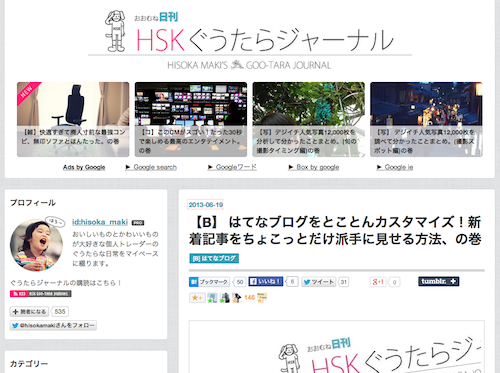The height and width of the screenshot is (373, 500).
Task: Click the カテゴリー section heading
Action: pyautogui.click(x=29, y=363)
